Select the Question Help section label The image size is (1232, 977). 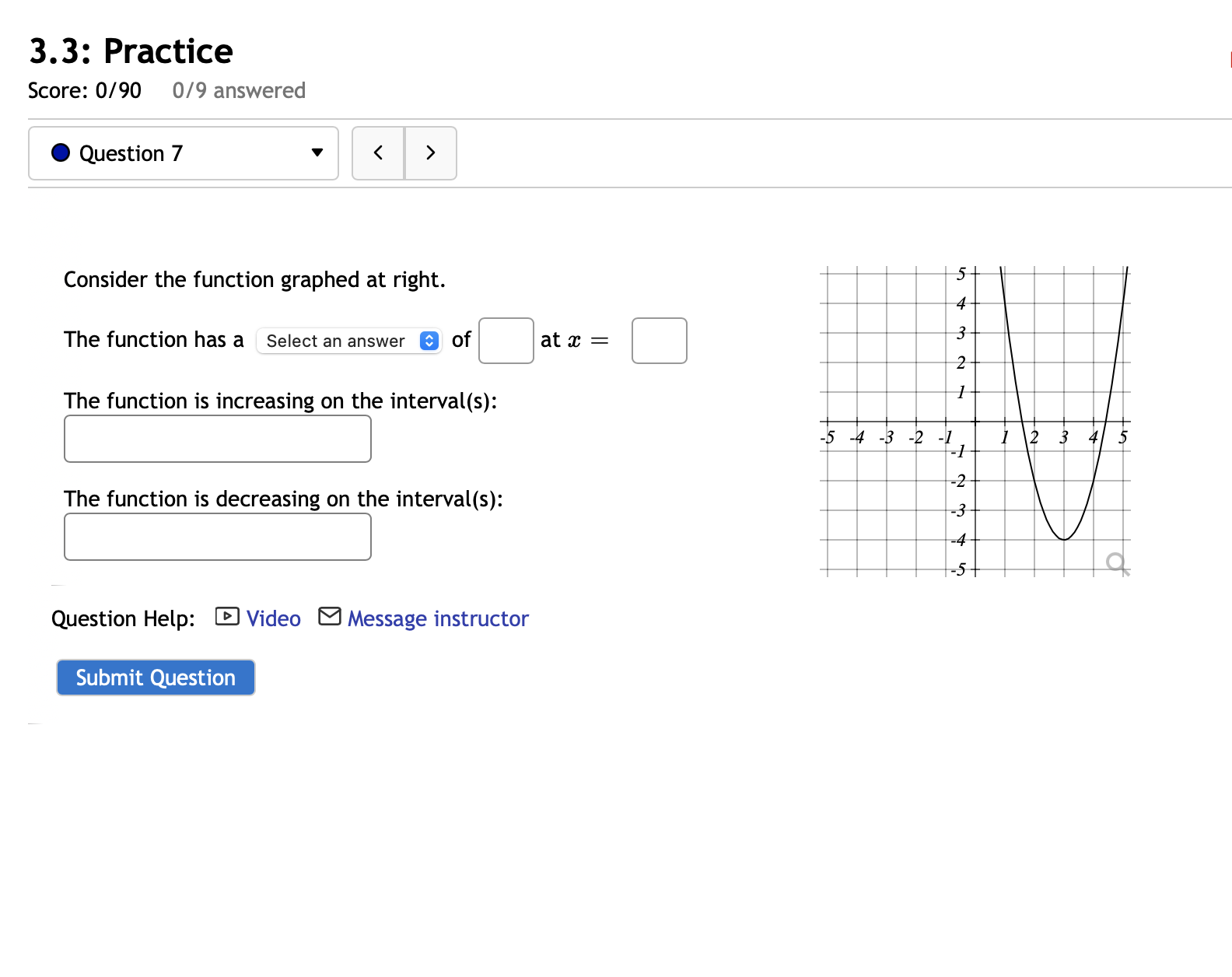(122, 618)
